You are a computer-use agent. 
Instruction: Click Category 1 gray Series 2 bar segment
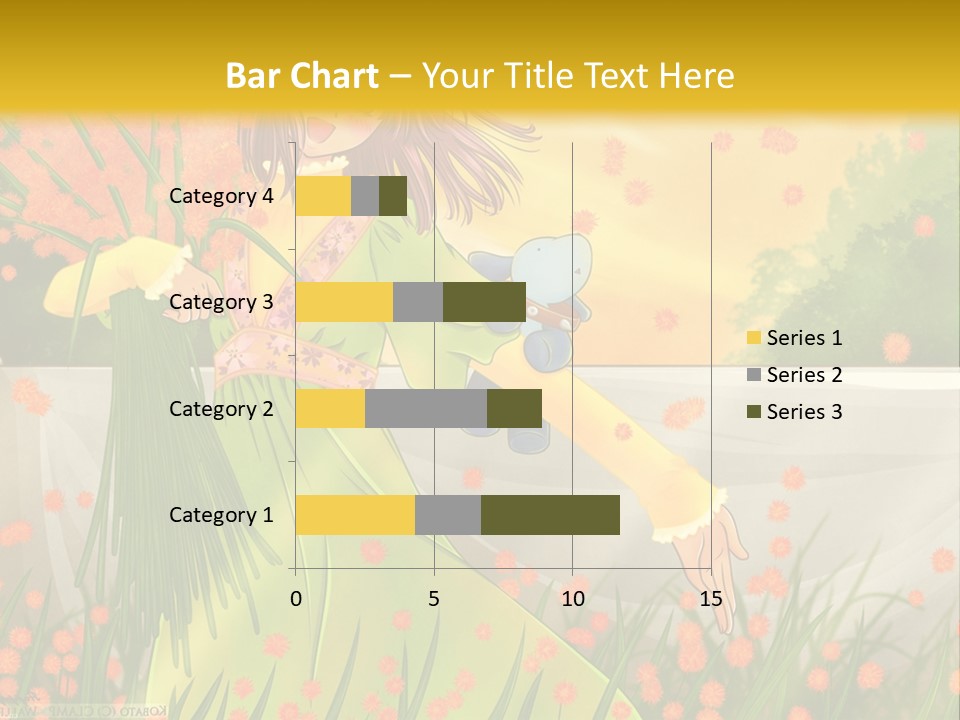click(x=448, y=515)
